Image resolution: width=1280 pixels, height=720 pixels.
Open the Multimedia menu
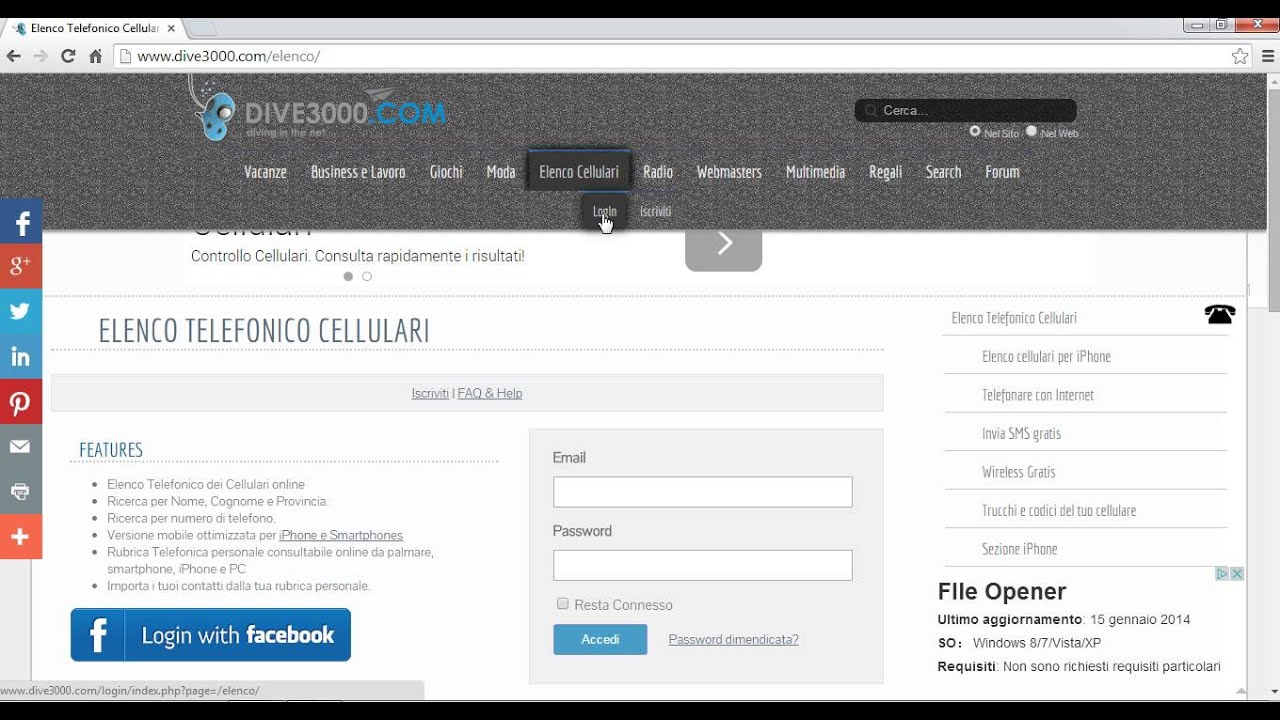815,172
